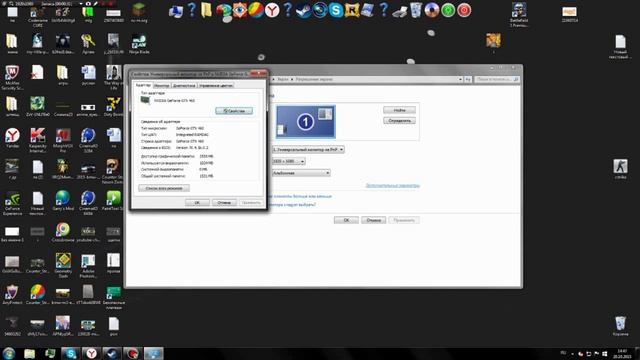Screen dimensions: 640x360
Task: Open Дополнительные параметры link
Action: [392, 185]
